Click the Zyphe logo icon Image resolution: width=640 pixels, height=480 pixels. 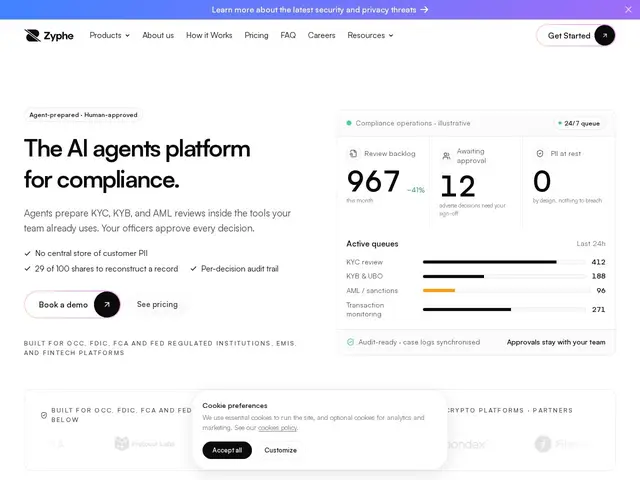coord(32,36)
